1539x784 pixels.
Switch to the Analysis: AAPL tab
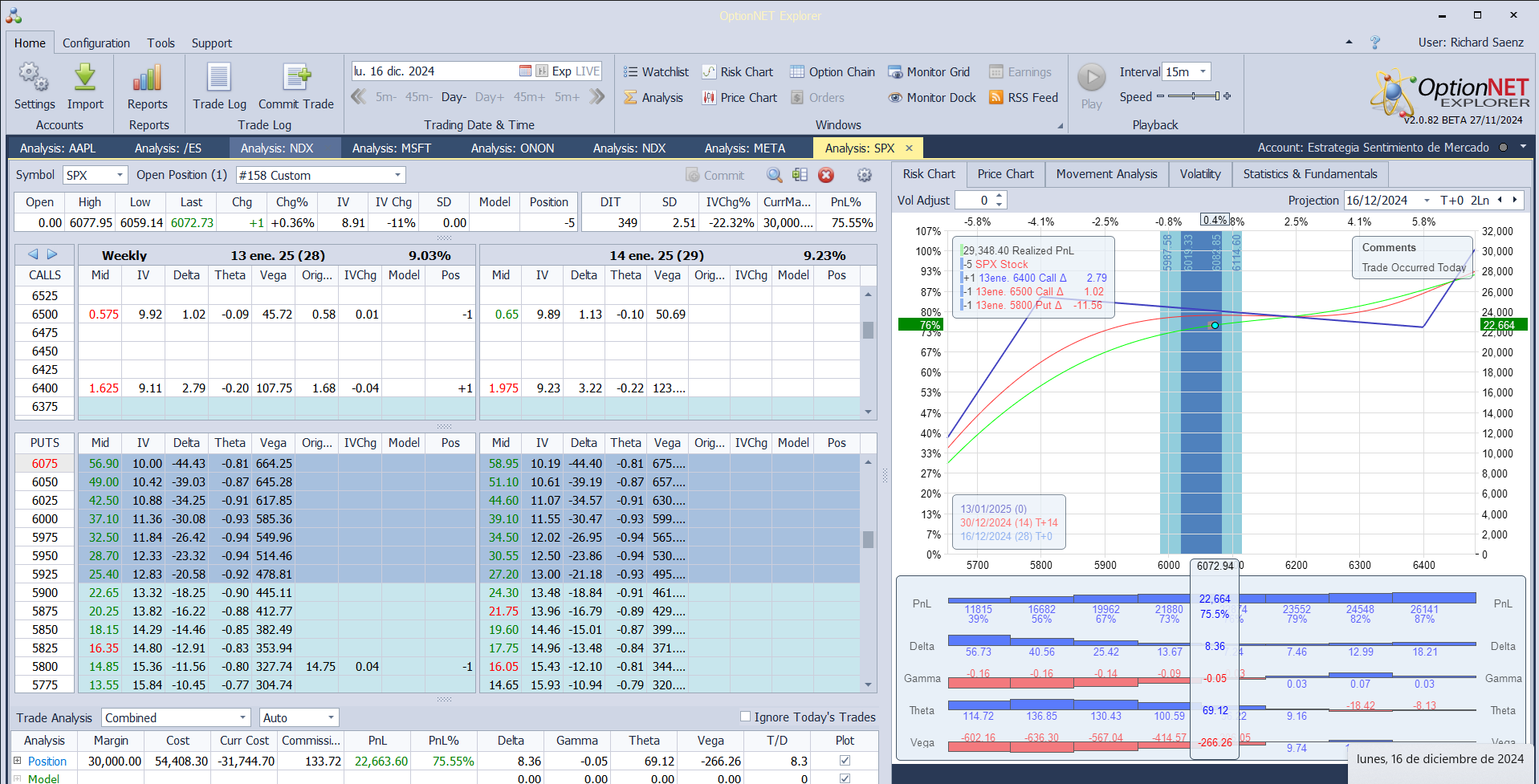click(58, 148)
